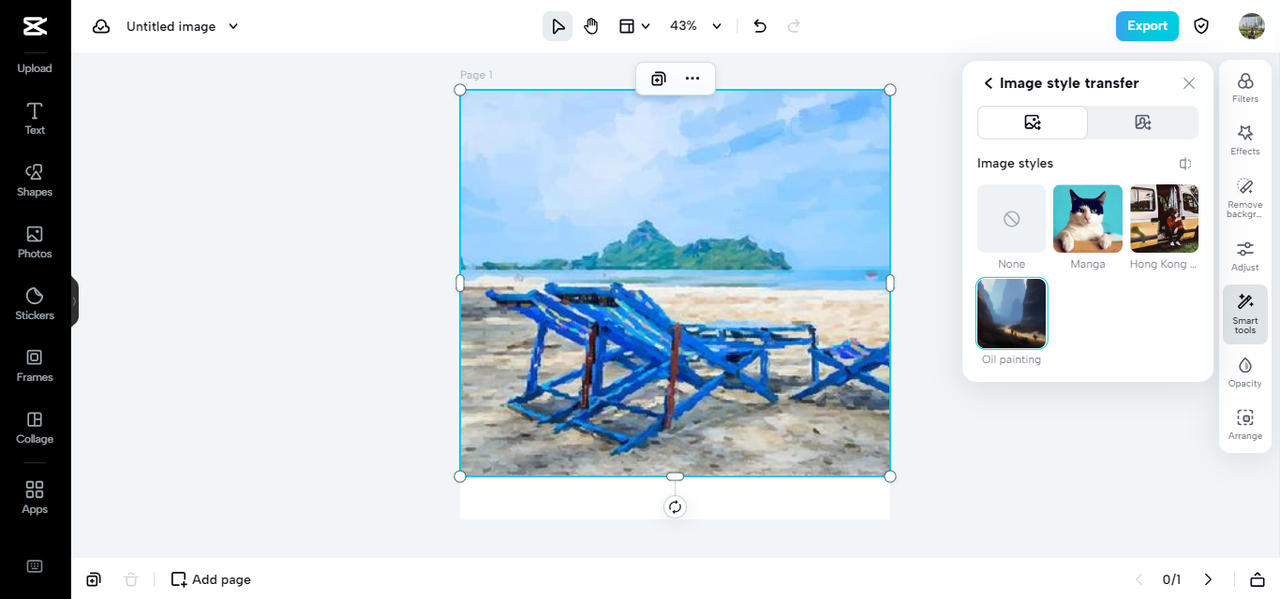Image resolution: width=1280 pixels, height=599 pixels.
Task: Open layers icon at bottom right
Action: click(x=1257, y=579)
